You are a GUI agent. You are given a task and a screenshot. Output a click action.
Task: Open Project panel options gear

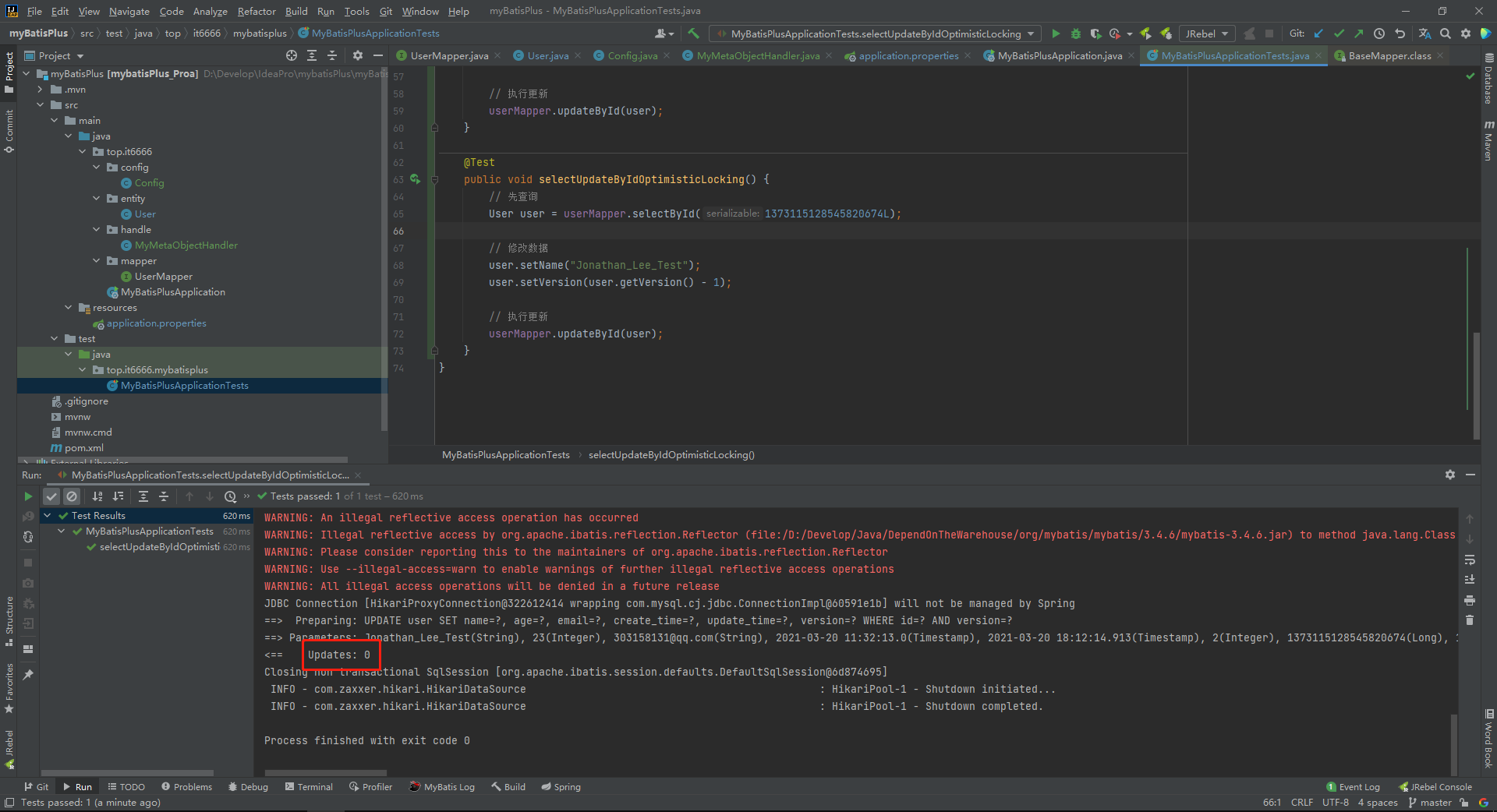358,55
